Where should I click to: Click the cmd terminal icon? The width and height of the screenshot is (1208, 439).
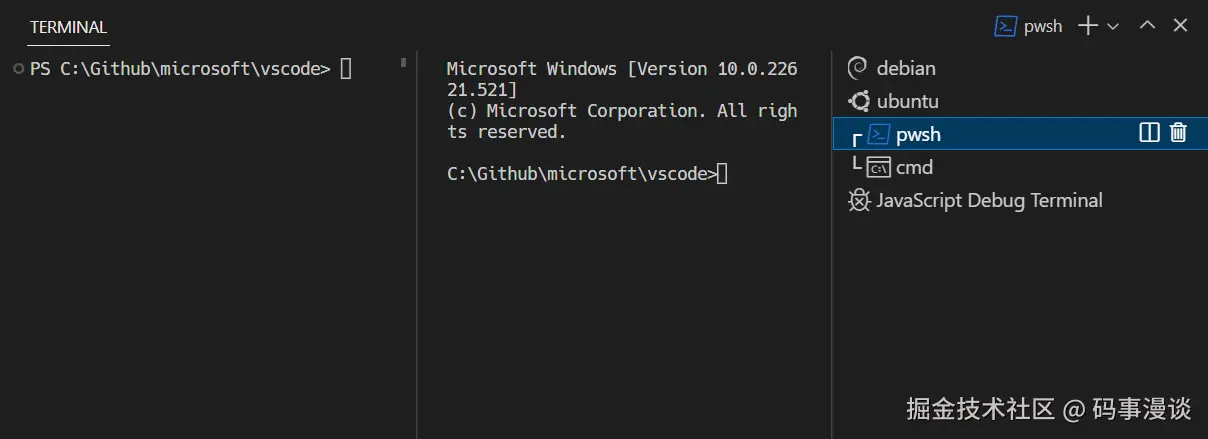tap(878, 167)
